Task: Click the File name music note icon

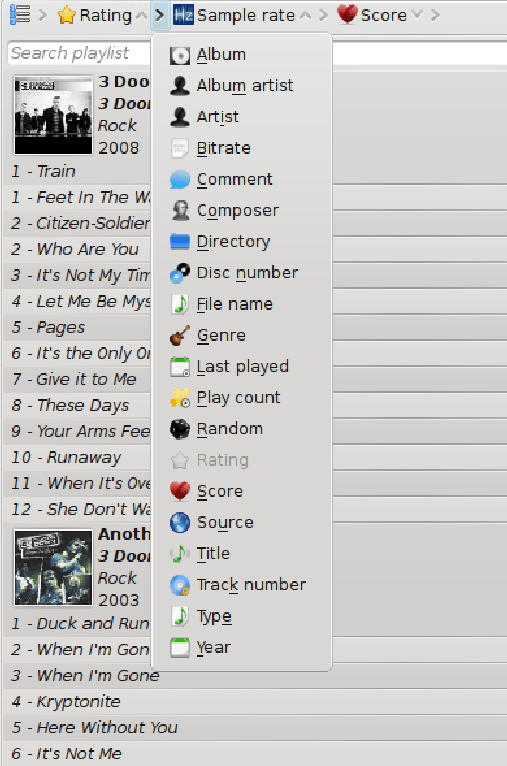Action: pyautogui.click(x=180, y=304)
